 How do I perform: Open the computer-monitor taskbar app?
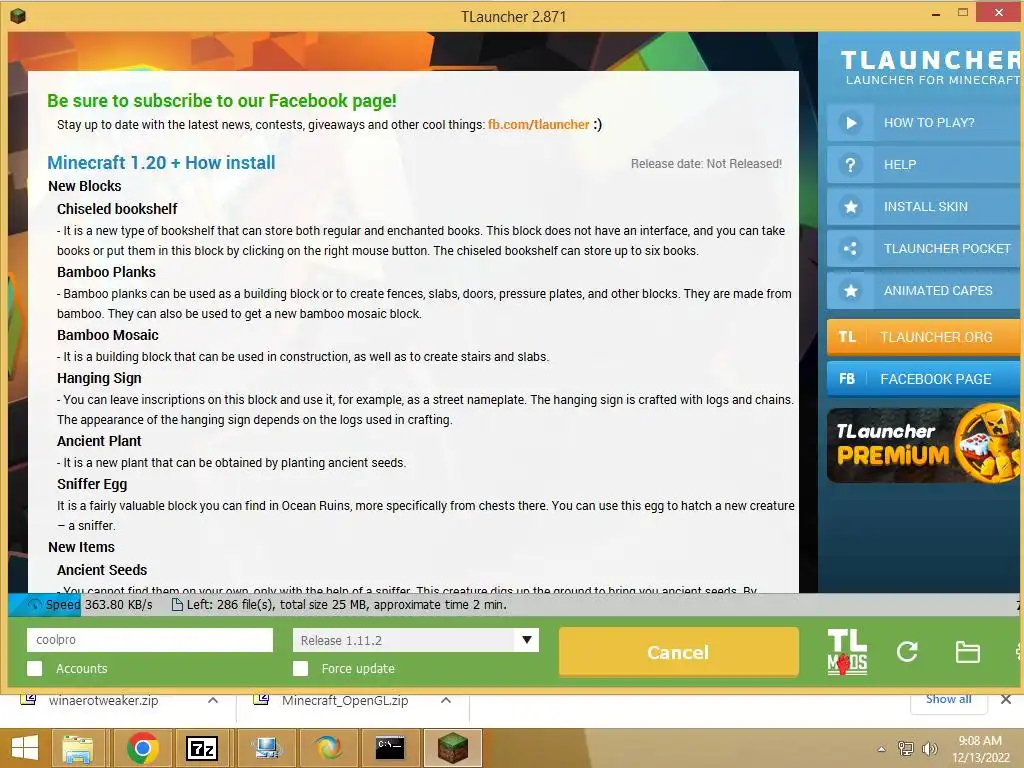(x=266, y=748)
